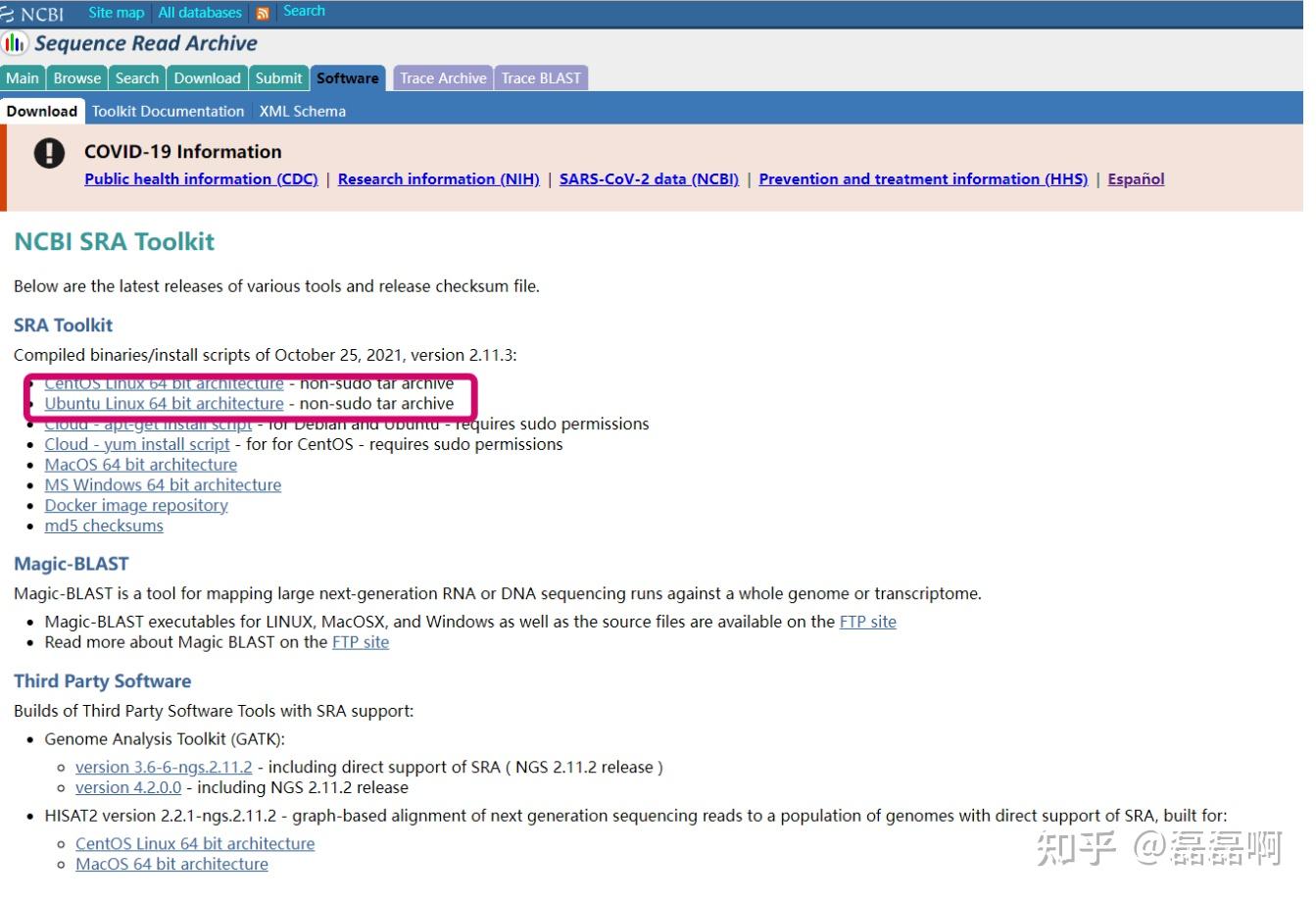Open GATK version 4.2.0.0 link
This screenshot has height=902, width=1316.
click(128, 789)
